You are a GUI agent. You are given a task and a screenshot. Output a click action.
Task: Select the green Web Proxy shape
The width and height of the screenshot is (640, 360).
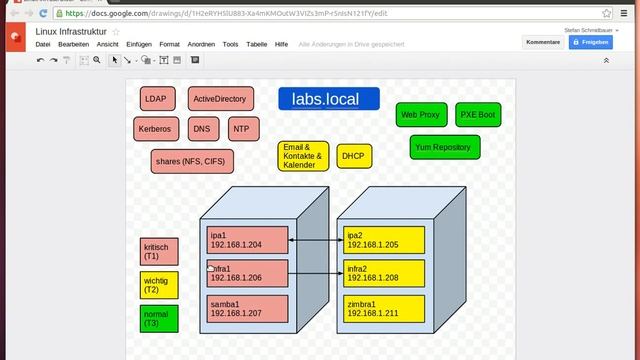click(422, 115)
